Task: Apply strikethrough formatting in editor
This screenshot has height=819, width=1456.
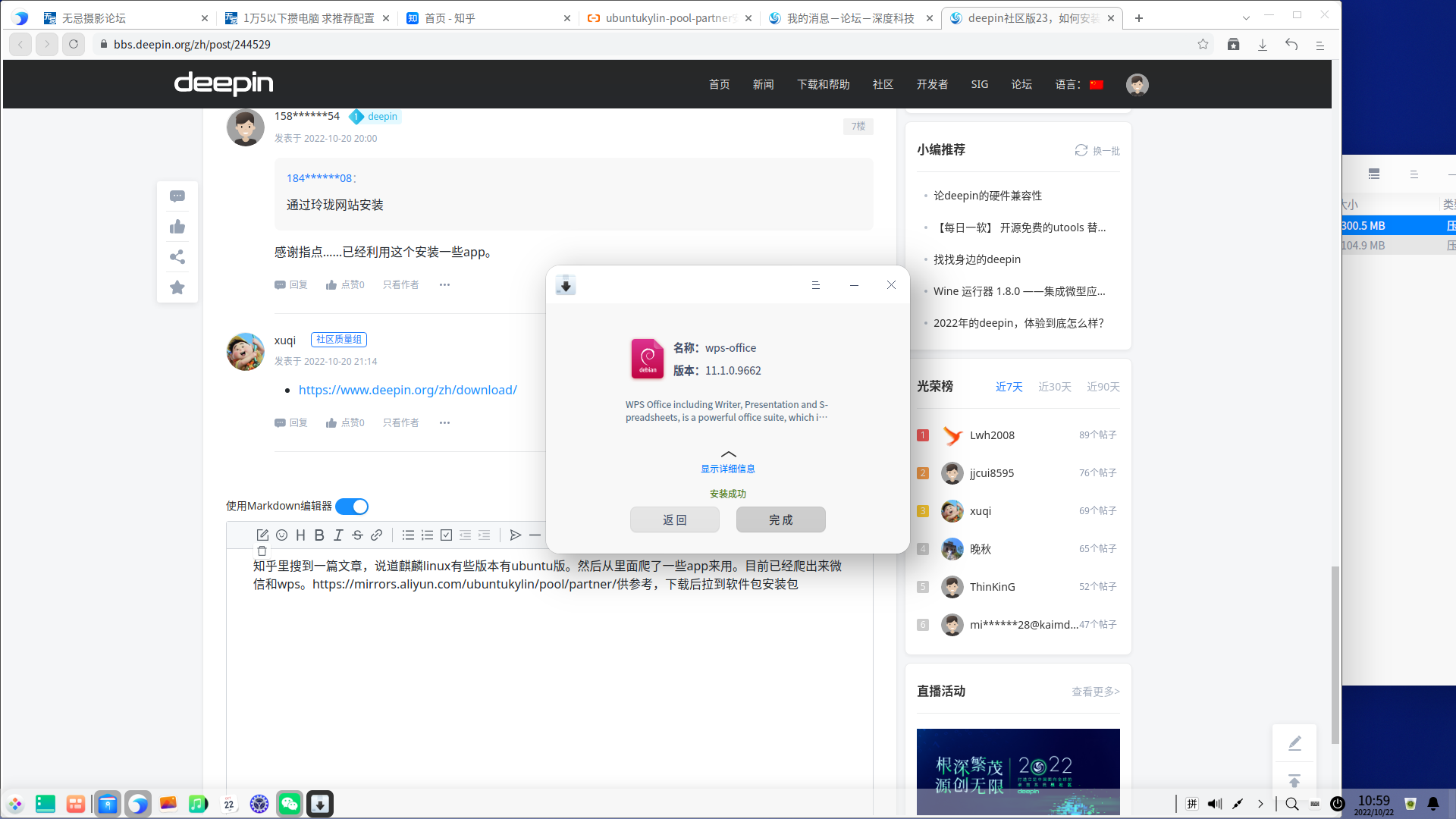Action: 357,535
